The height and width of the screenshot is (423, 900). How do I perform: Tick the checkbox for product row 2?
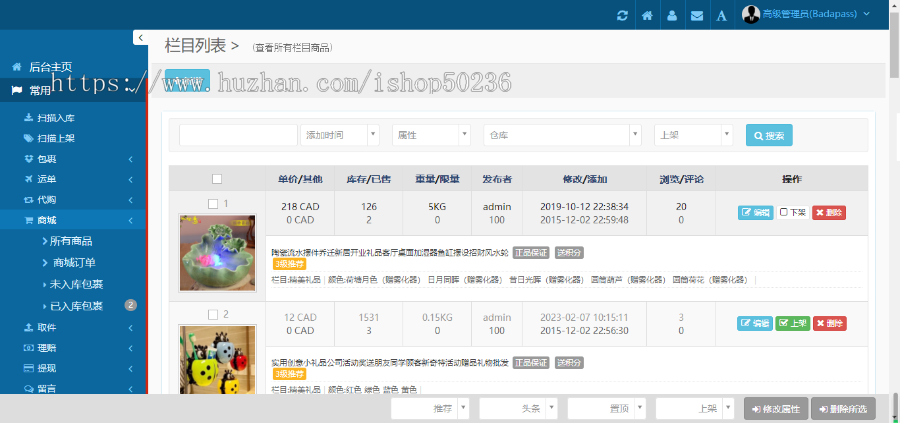click(212, 315)
